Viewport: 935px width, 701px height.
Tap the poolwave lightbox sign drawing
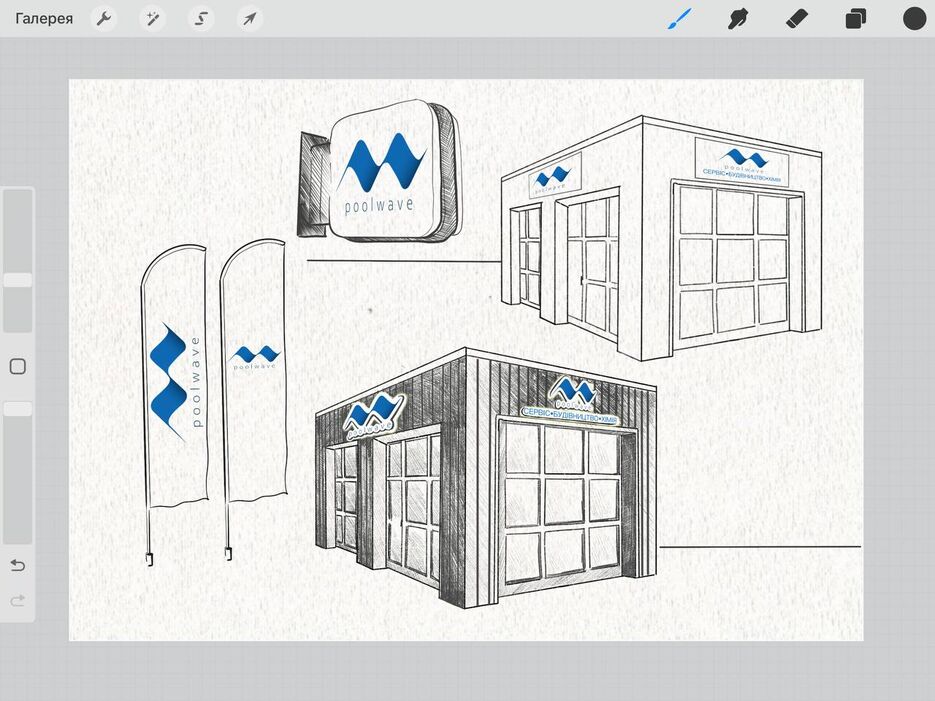pos(379,172)
